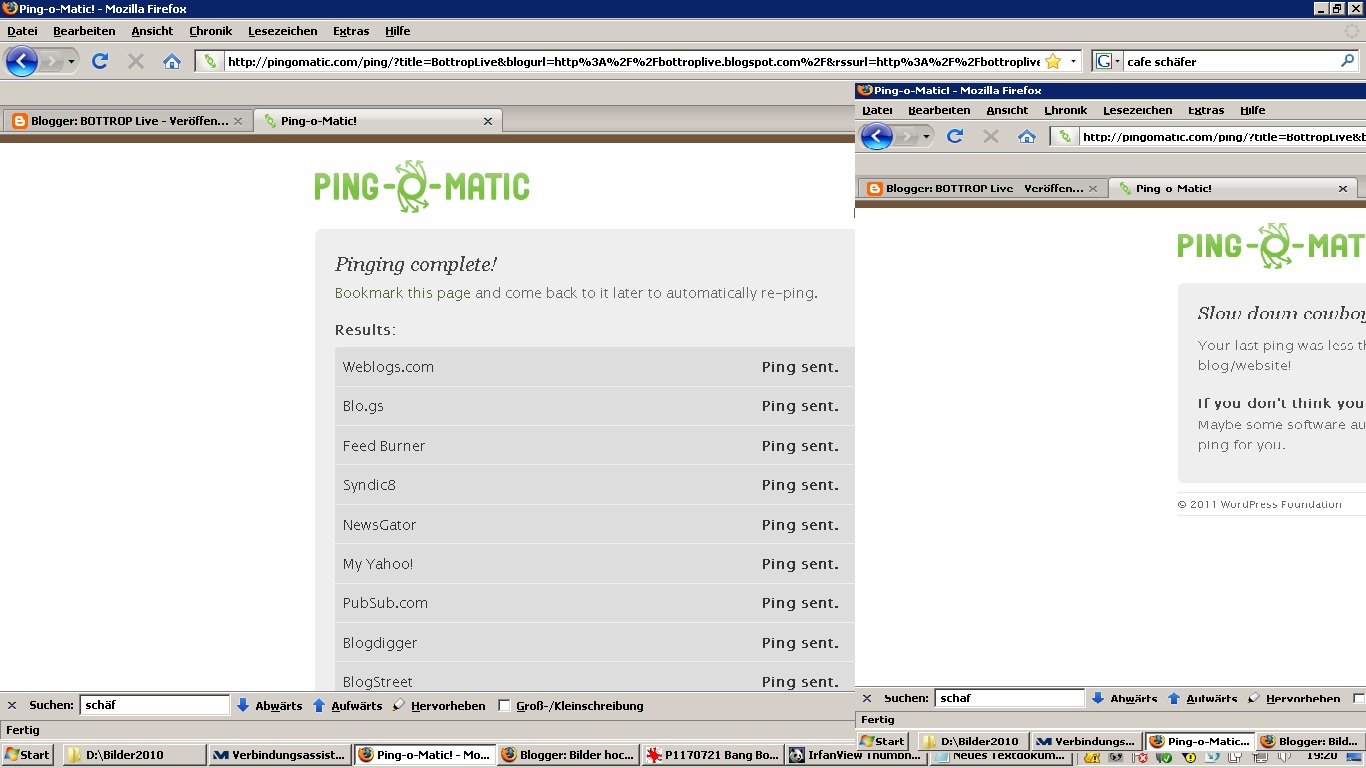This screenshot has height=768, width=1366.
Task: Reload the page in the right Firefox window
Action: pyautogui.click(x=955, y=136)
